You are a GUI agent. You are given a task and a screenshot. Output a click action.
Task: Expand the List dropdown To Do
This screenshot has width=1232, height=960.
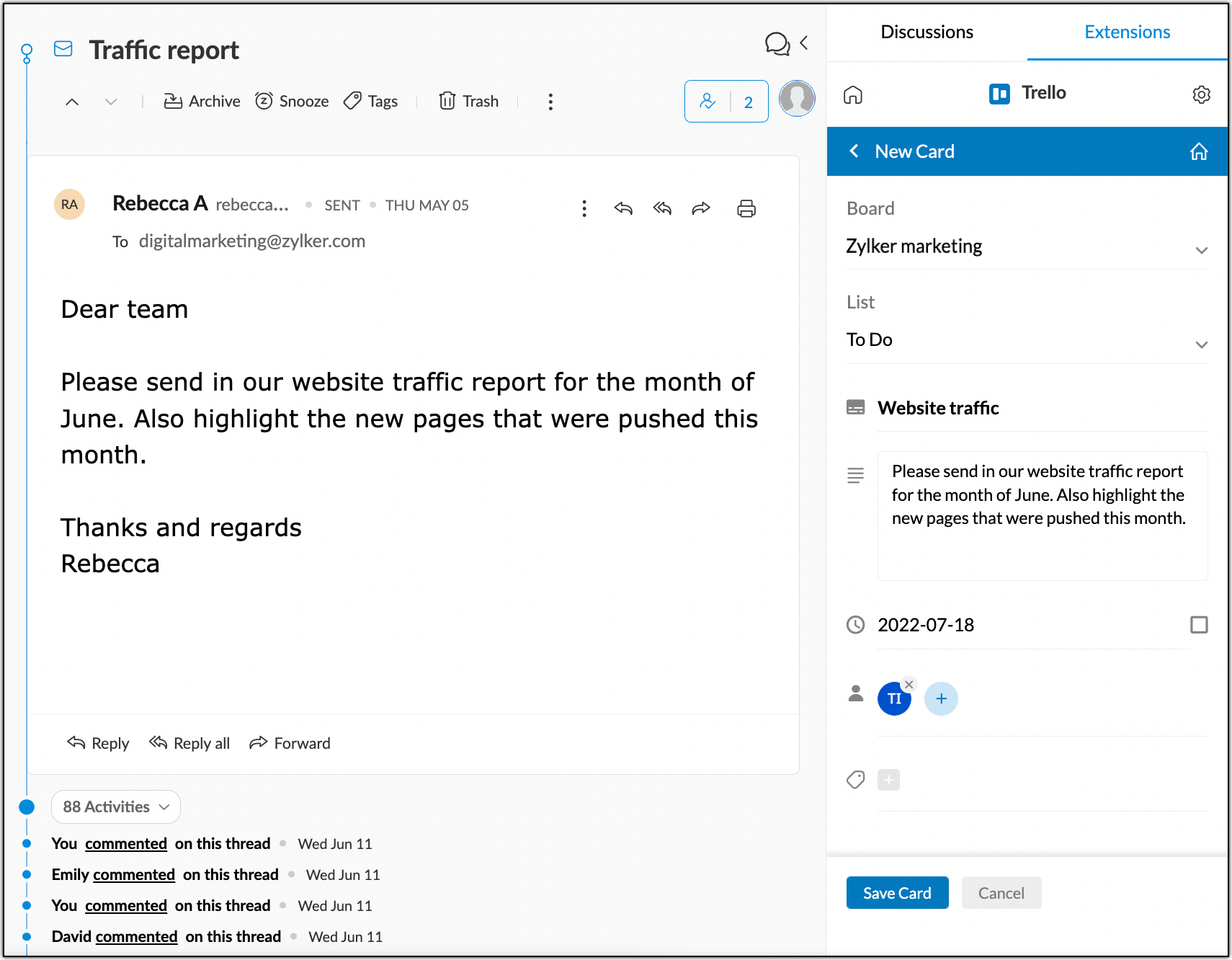coord(1027,341)
